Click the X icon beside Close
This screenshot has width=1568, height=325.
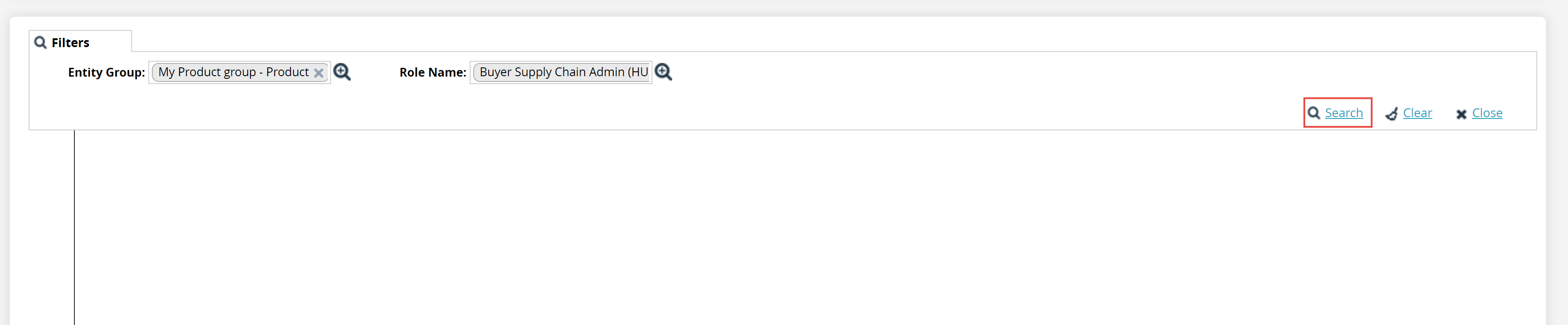(x=1461, y=114)
